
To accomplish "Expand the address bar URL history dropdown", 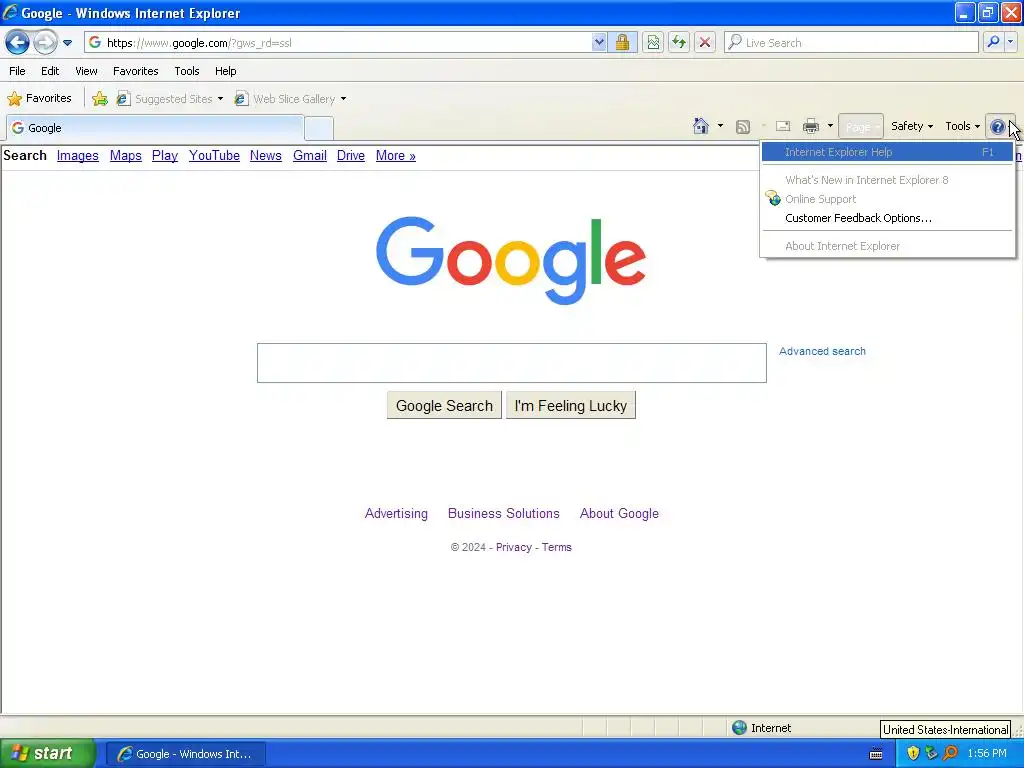I will tap(599, 42).
